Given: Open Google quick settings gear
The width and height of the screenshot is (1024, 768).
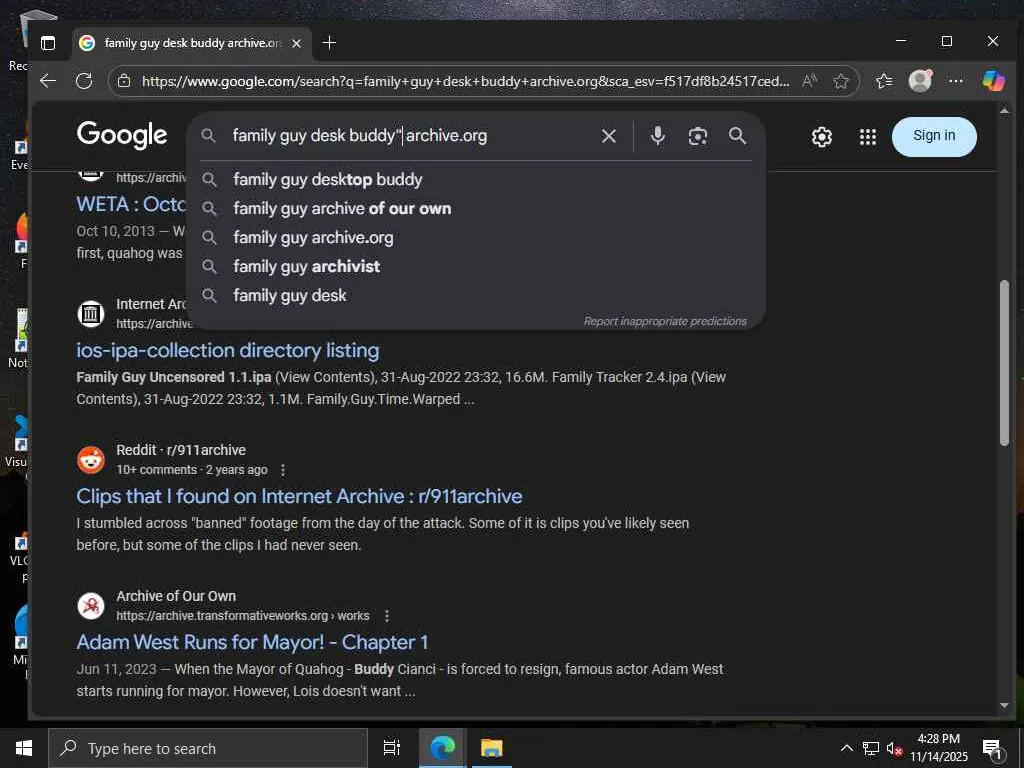Looking at the screenshot, I should pyautogui.click(x=822, y=137).
